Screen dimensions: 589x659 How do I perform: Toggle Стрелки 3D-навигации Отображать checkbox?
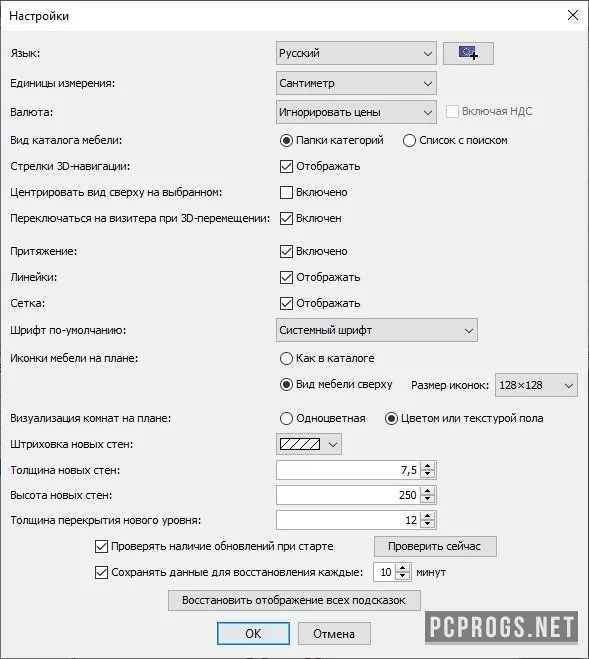pyautogui.click(x=286, y=166)
